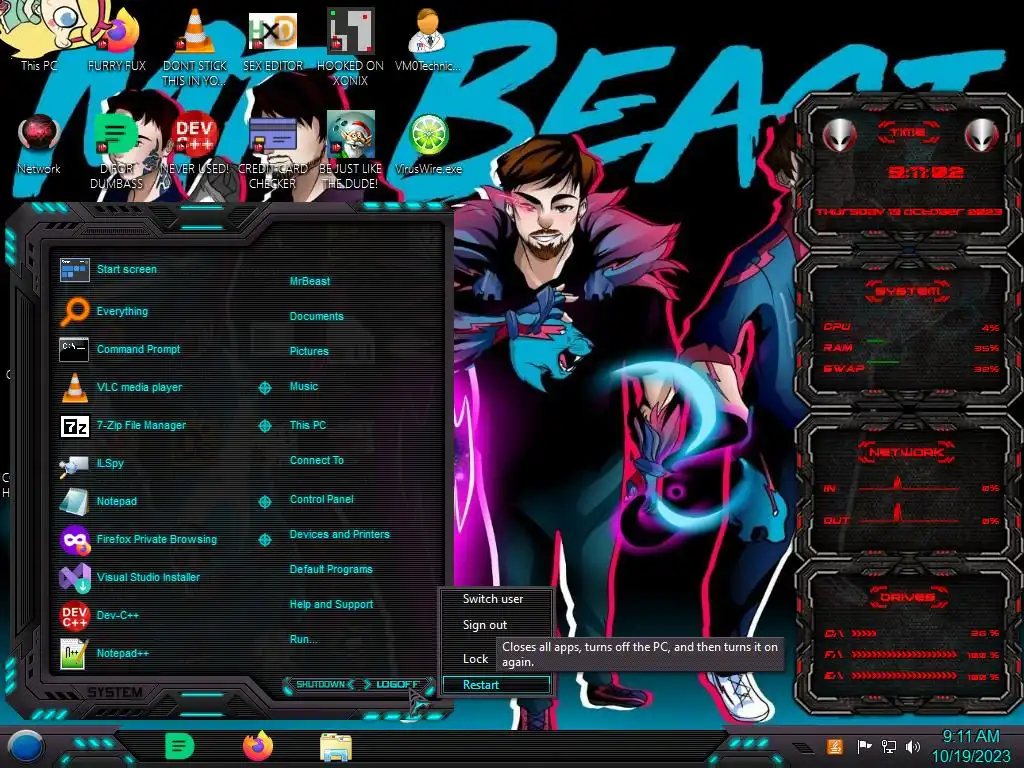Open the FURRY FUX Firefox desktop shortcut
The image size is (1024, 768).
coord(117,42)
